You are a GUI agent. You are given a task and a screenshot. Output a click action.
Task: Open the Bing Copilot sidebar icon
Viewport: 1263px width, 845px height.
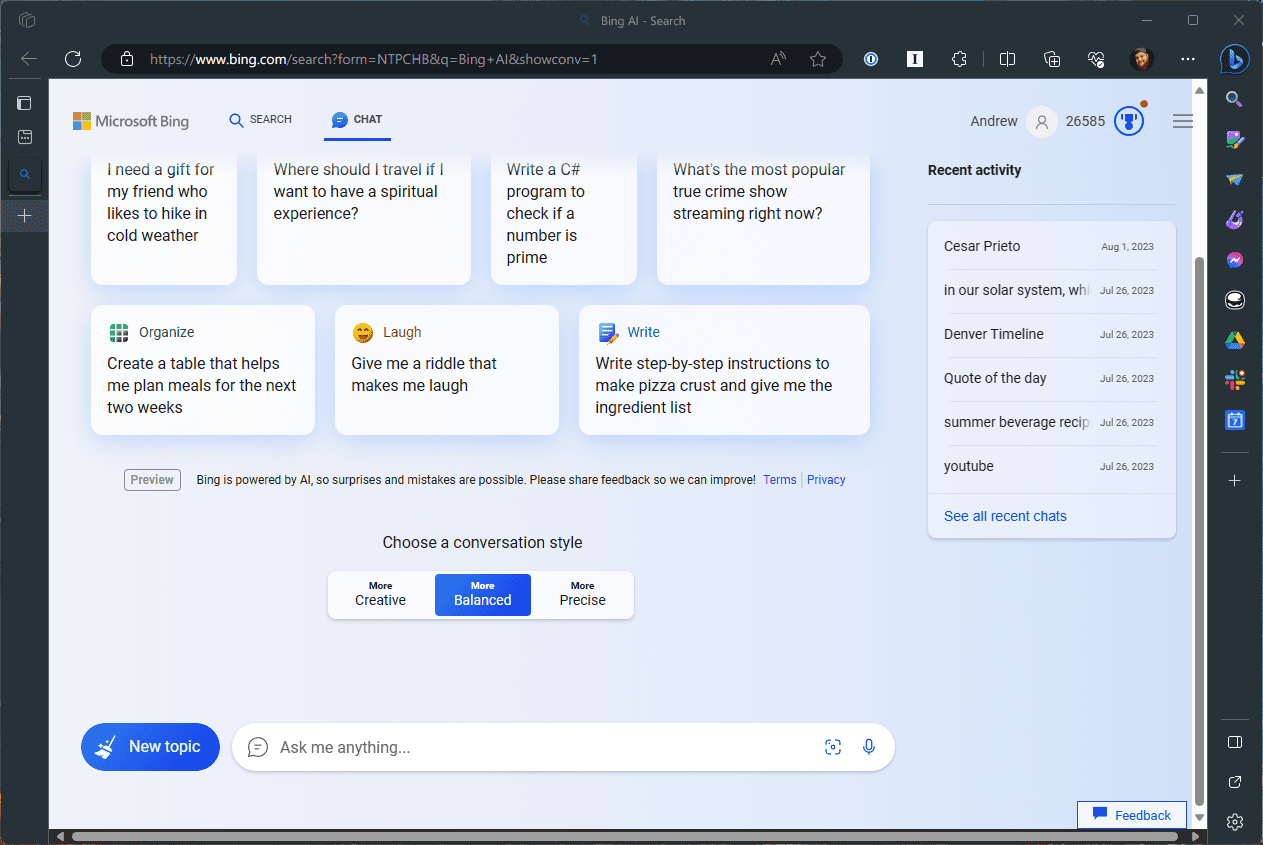(1234, 59)
